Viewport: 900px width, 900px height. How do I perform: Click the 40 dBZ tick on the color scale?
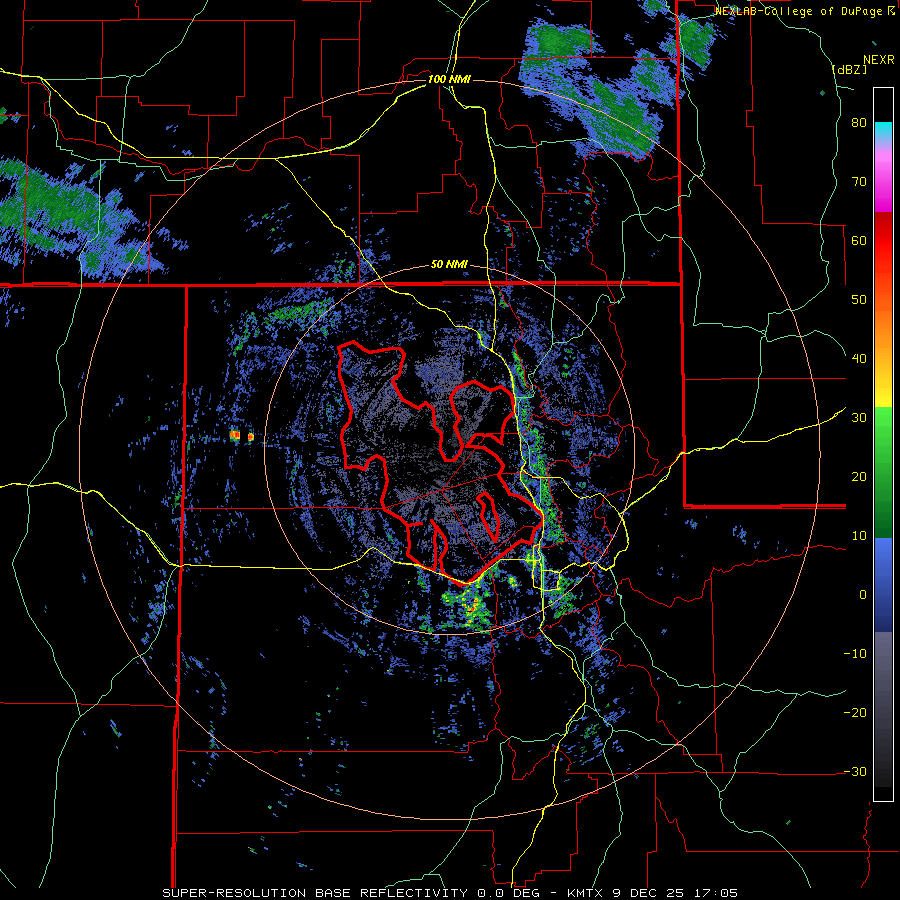[859, 359]
